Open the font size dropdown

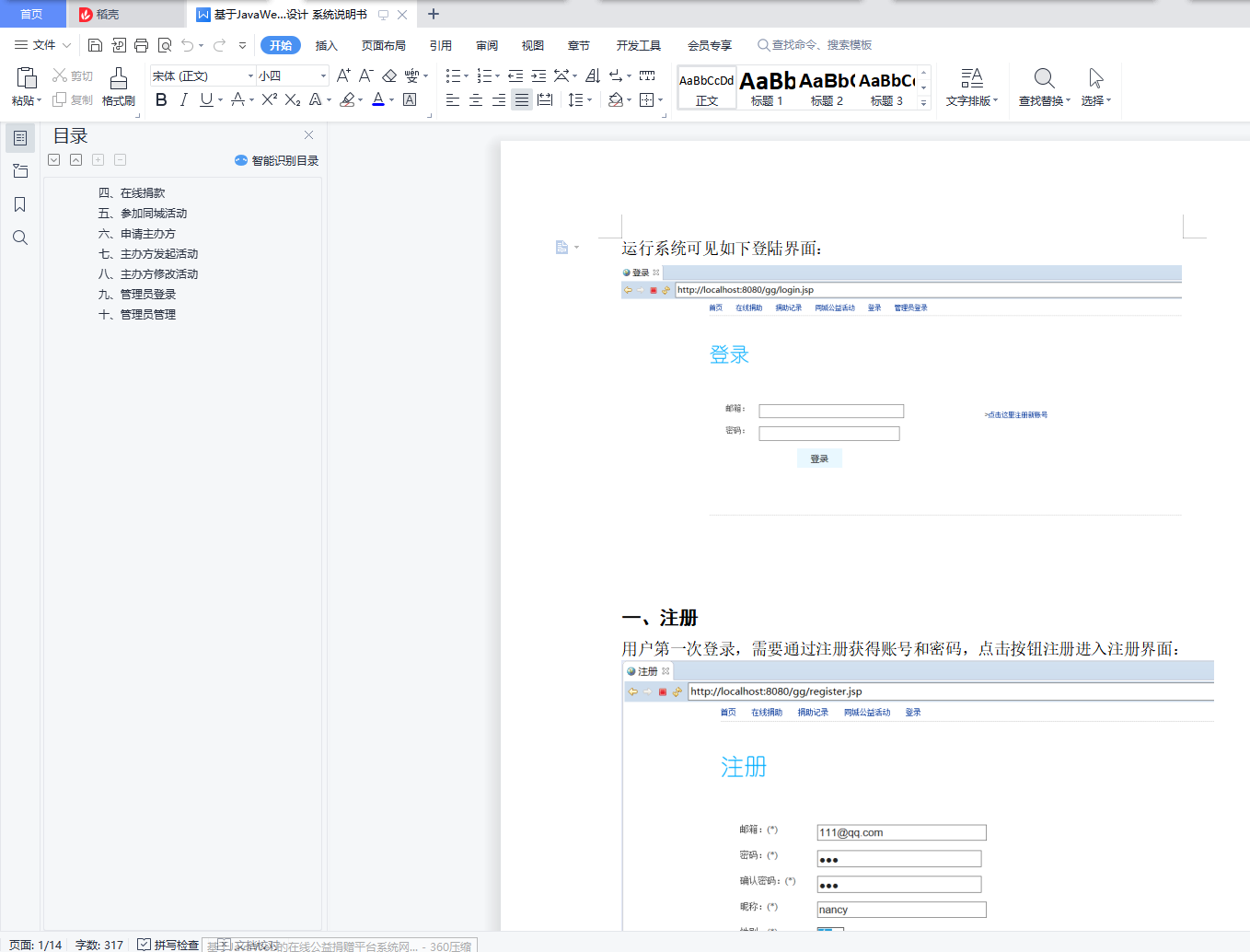pos(323,75)
